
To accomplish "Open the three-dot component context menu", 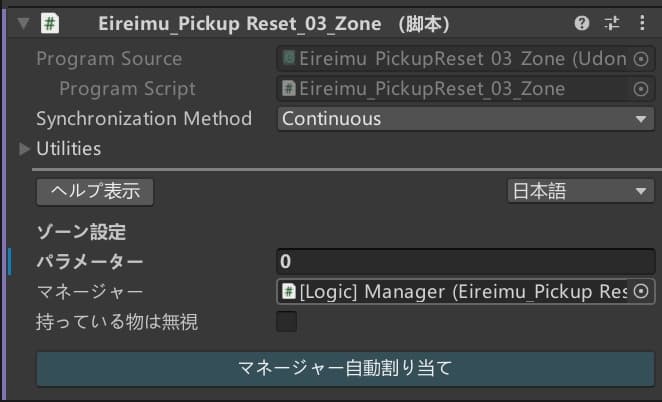I will (x=642, y=23).
